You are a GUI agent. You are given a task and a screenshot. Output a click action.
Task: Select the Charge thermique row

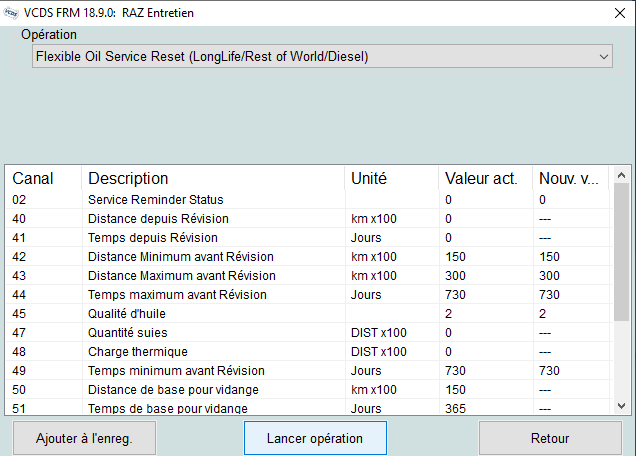click(x=307, y=352)
